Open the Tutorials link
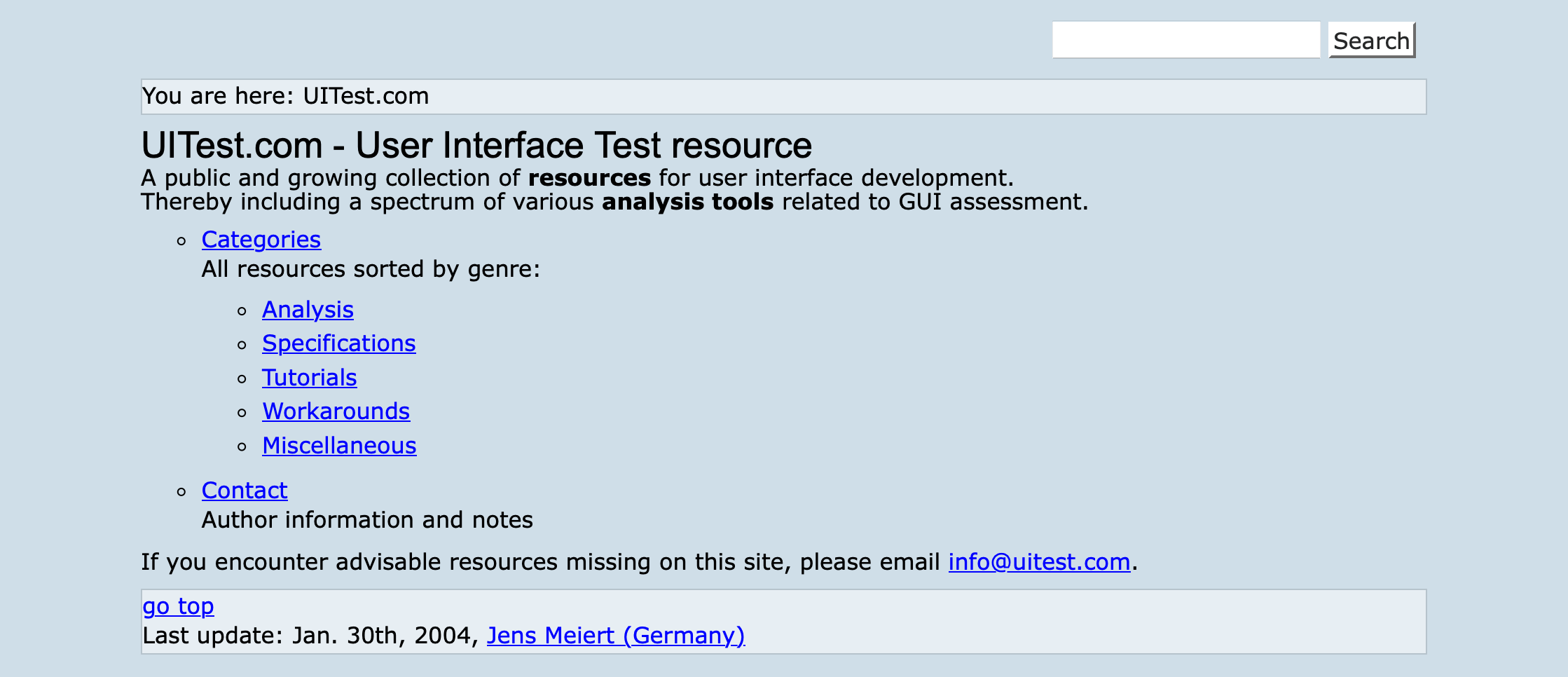The image size is (1568, 677). point(310,378)
